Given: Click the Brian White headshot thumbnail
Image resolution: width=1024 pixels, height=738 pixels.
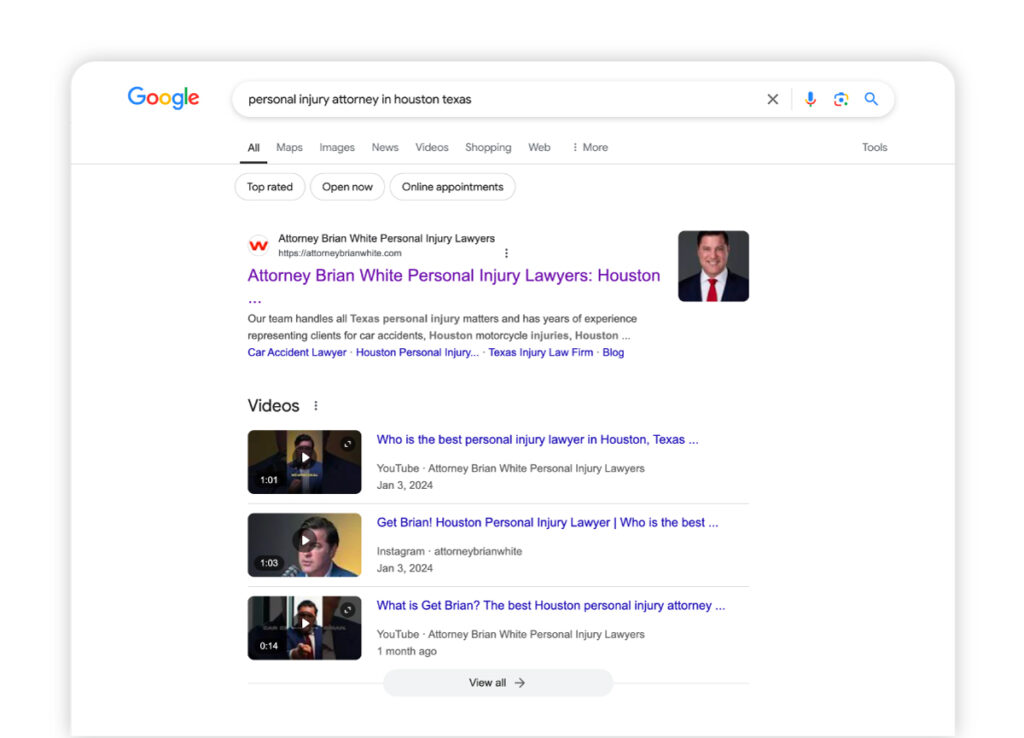Looking at the screenshot, I should coord(713,266).
